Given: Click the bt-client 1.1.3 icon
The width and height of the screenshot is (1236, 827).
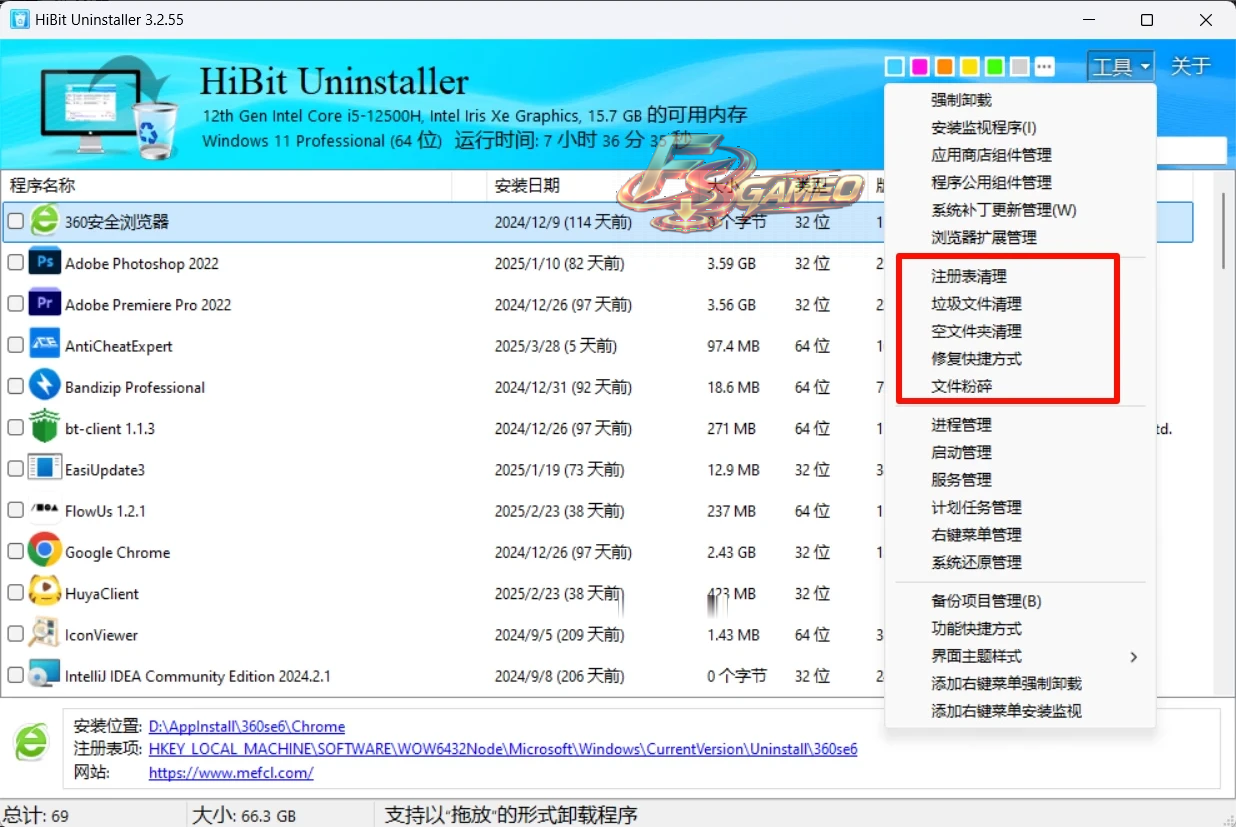Looking at the screenshot, I should 44,427.
